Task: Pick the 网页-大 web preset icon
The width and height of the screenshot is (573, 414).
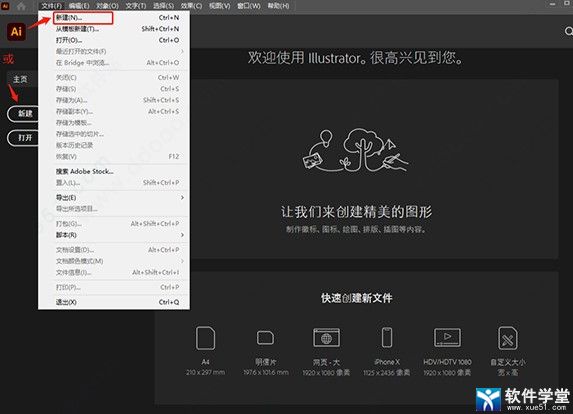Action: coord(326,338)
